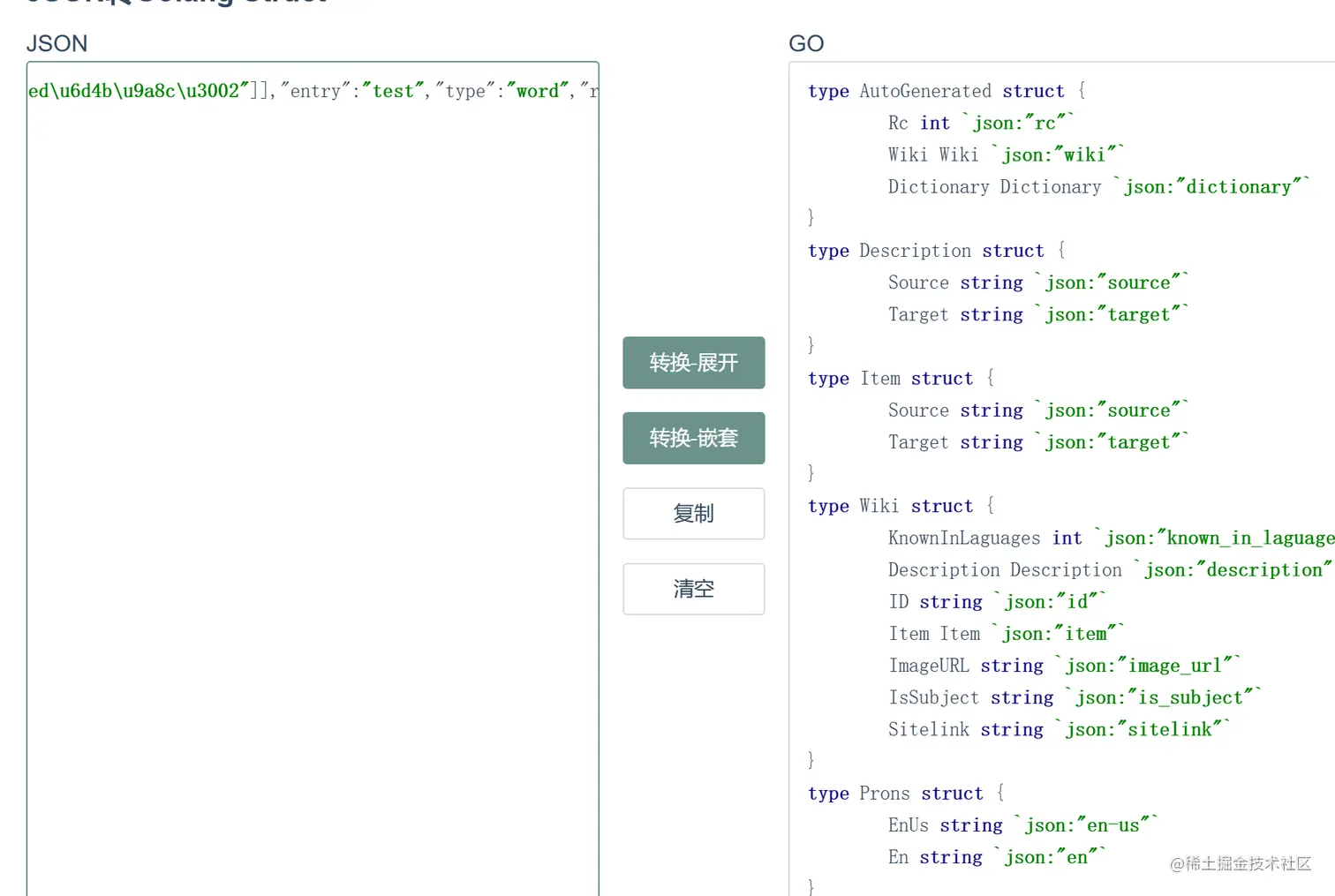The image size is (1335, 896).
Task: Select the line "type Description struct {"
Action: (x=937, y=251)
